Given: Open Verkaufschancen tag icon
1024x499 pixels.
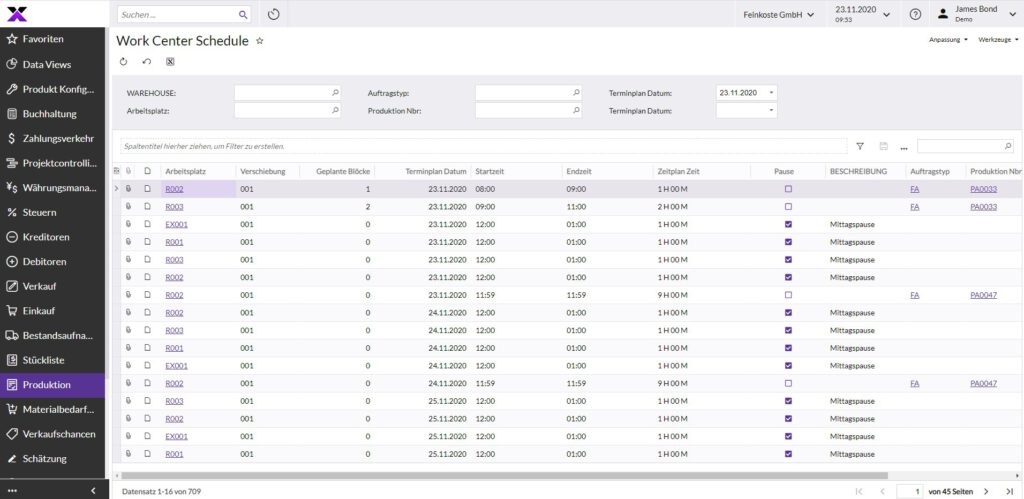Looking at the screenshot, I should pyautogui.click(x=11, y=434).
